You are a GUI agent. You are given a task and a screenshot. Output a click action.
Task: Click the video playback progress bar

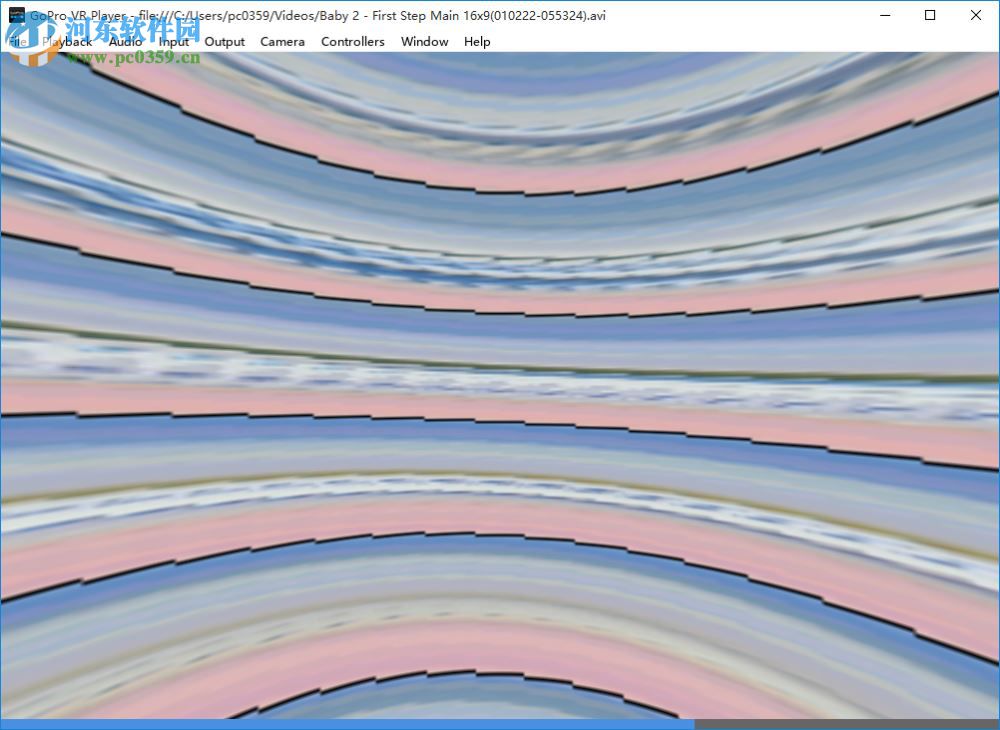(500, 725)
